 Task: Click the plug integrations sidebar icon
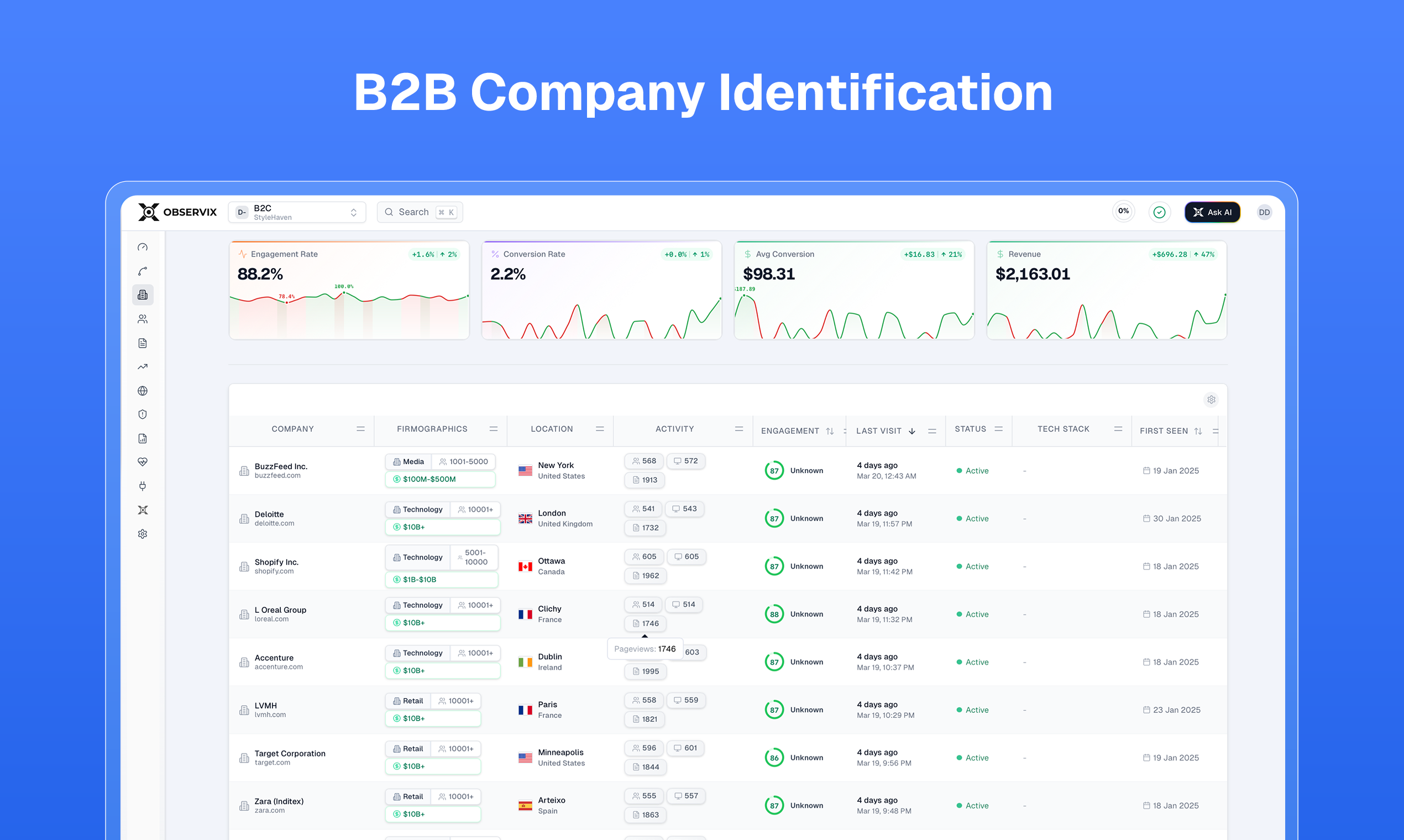click(143, 486)
